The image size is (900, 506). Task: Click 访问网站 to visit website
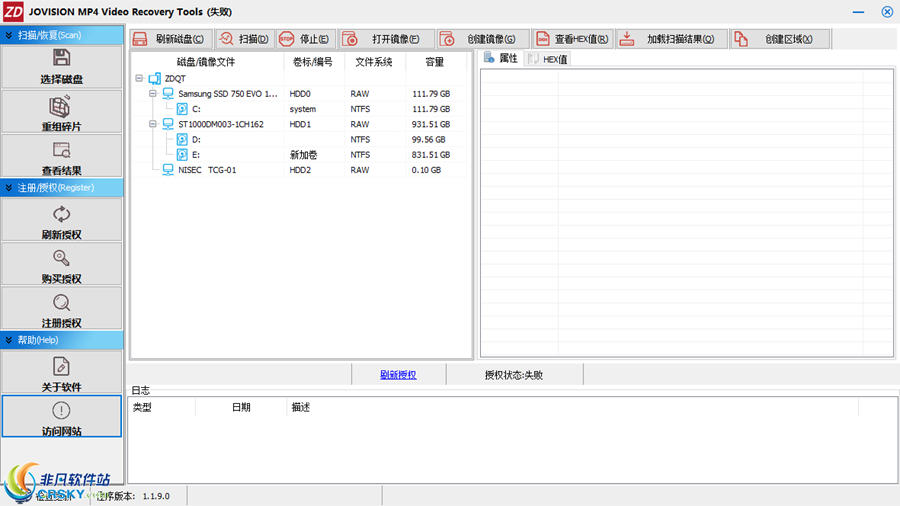pyautogui.click(x=61, y=417)
